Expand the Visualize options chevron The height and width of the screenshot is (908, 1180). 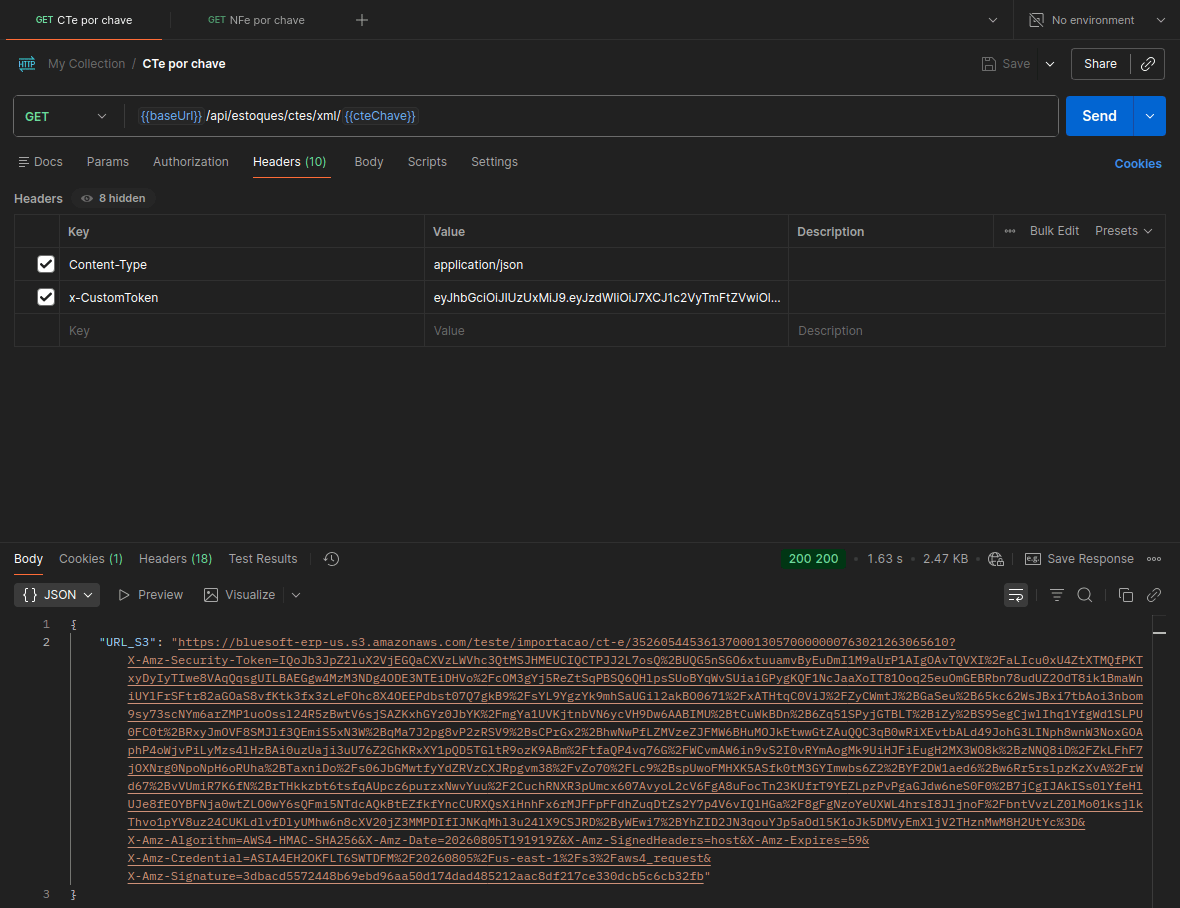click(x=296, y=595)
